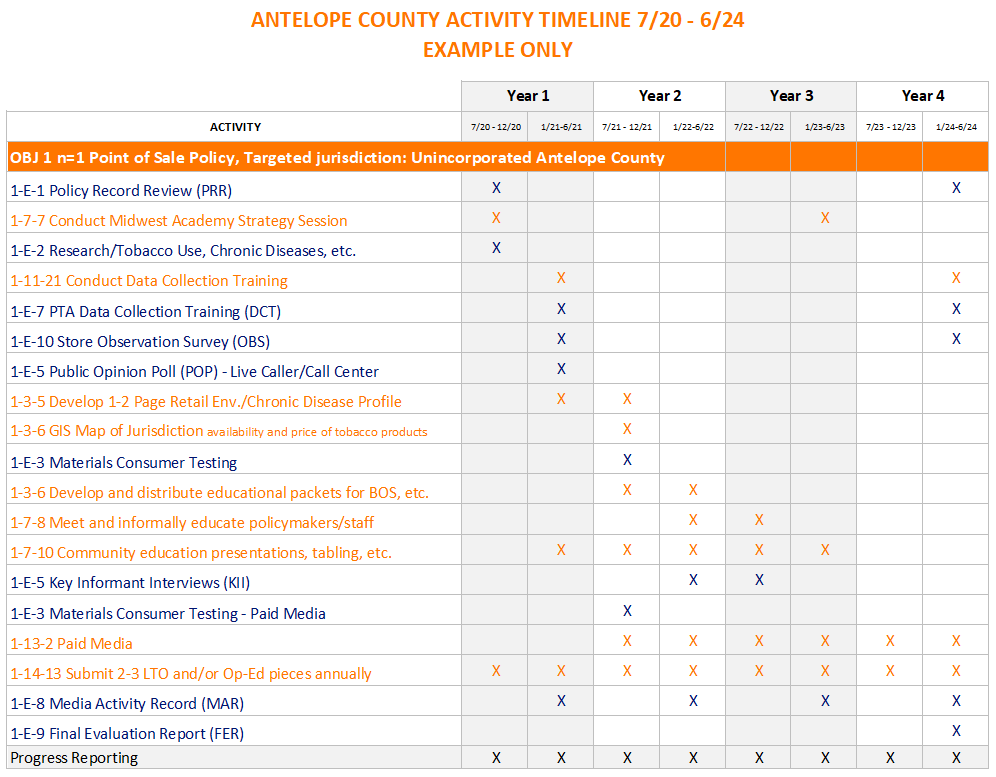Select '1-7-7 Conduct Midwest Academy Strategy Session' label
Image resolution: width=996 pixels, height=777 pixels.
pyautogui.click(x=178, y=220)
